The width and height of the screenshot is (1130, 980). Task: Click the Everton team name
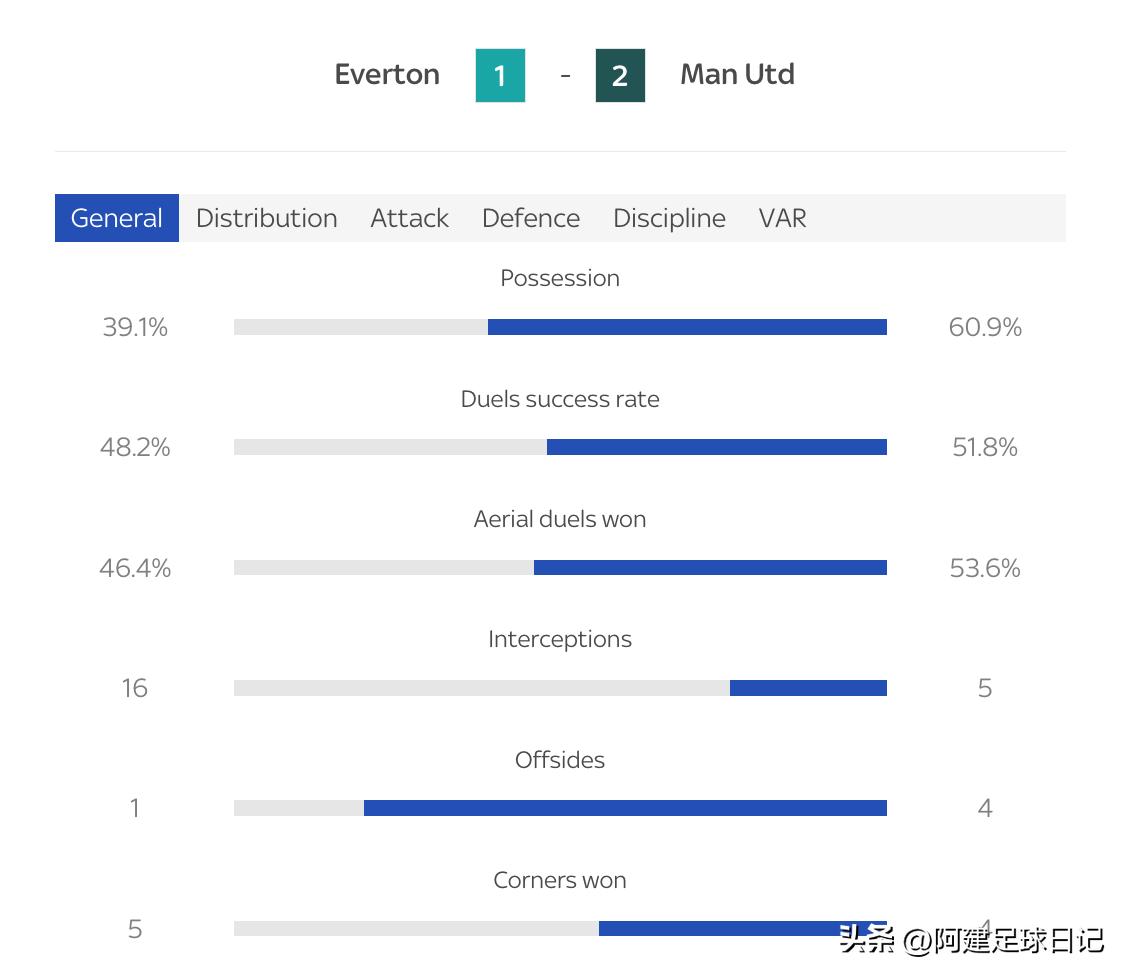pyautogui.click(x=387, y=75)
